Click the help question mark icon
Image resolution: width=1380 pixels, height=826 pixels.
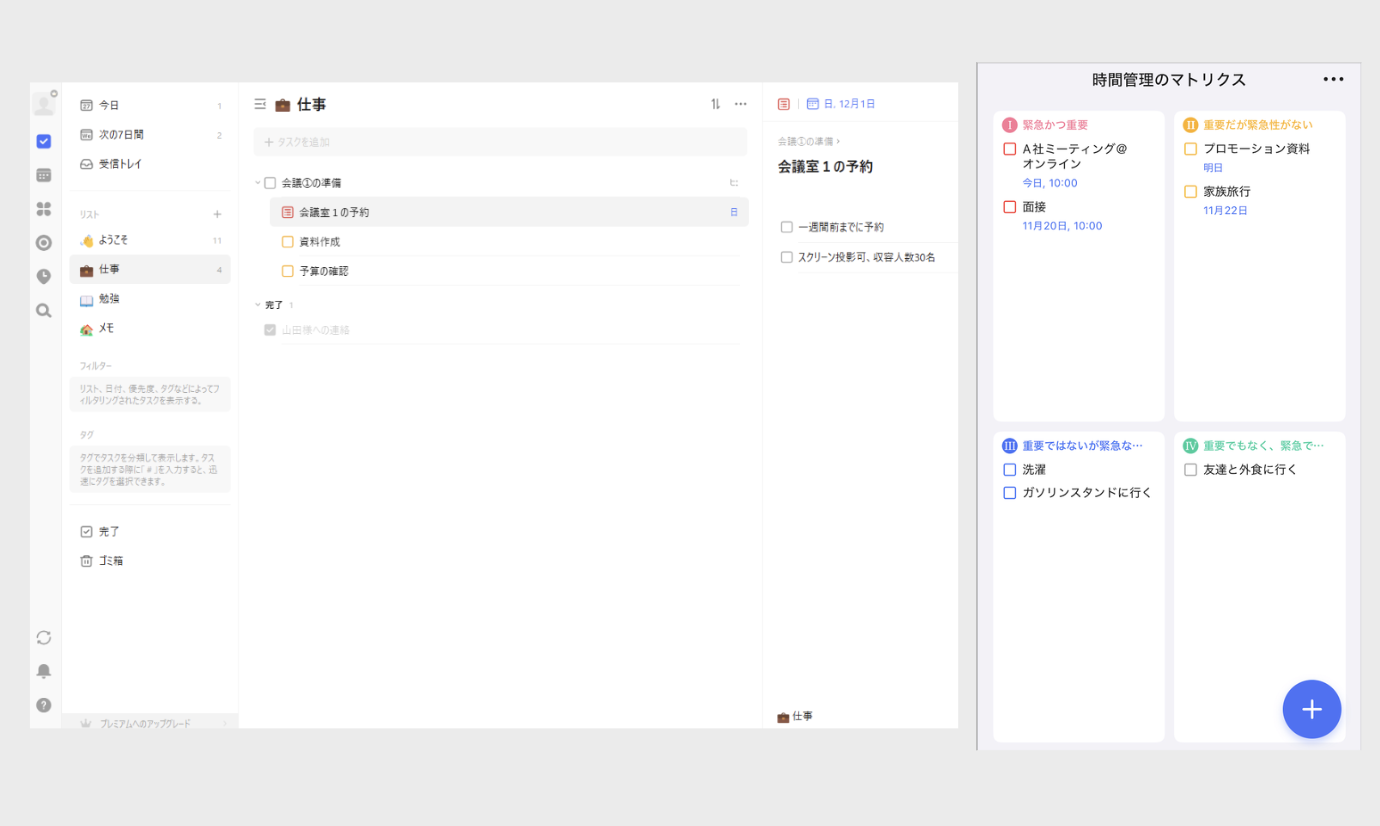point(43,705)
